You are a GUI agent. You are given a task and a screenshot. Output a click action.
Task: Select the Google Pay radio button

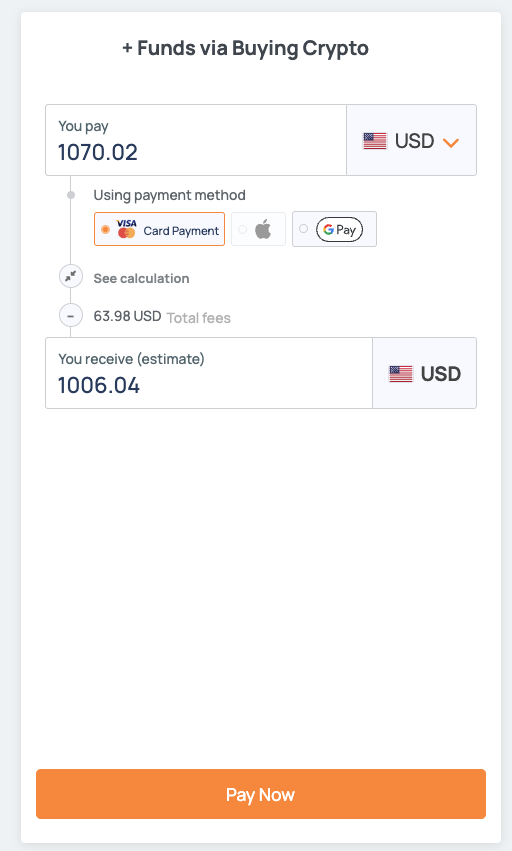pos(304,229)
